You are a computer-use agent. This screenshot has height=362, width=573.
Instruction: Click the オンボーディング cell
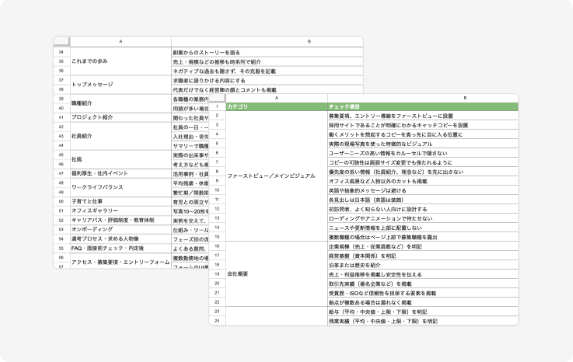coord(121,229)
